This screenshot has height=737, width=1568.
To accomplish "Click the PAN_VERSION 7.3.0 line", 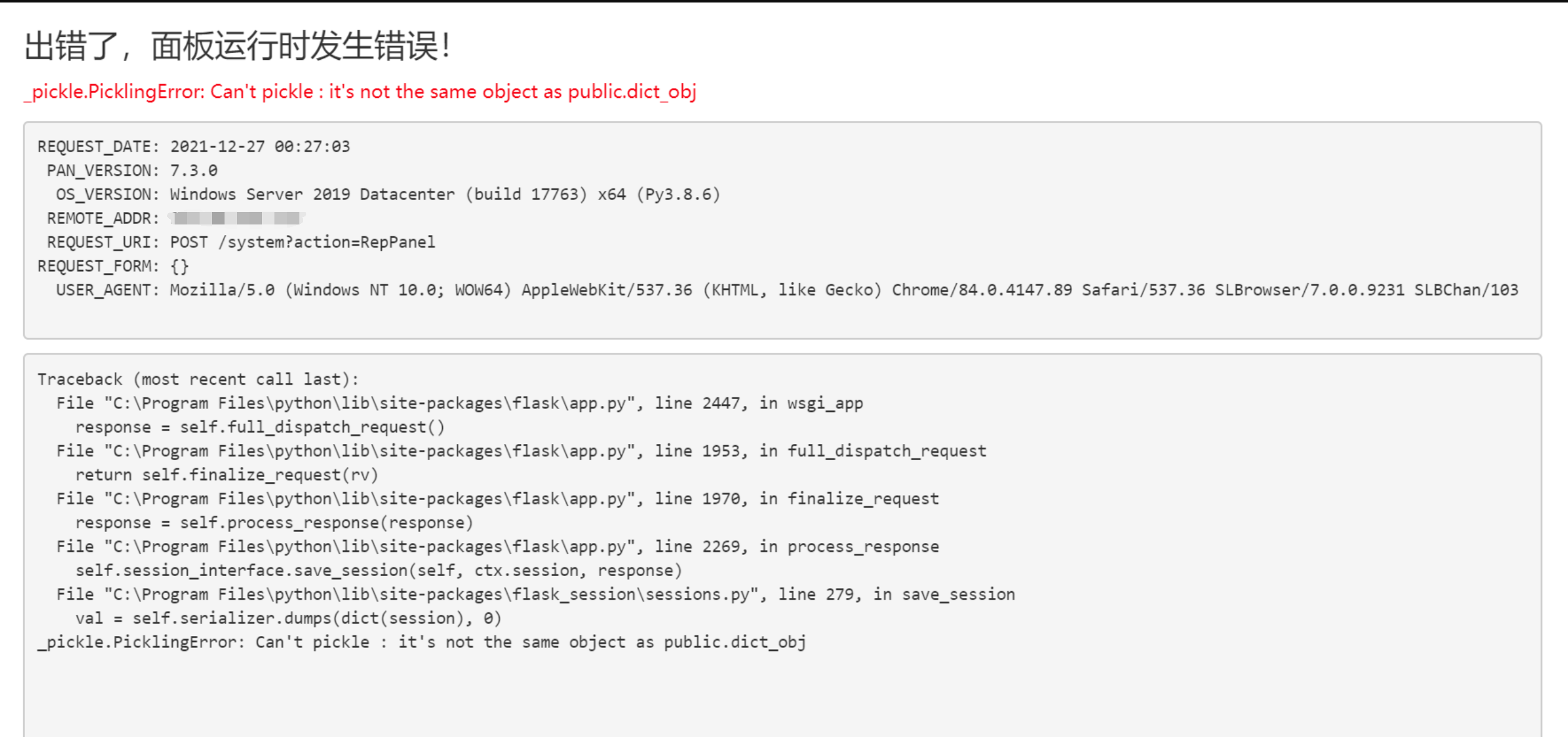I will pyautogui.click(x=132, y=170).
